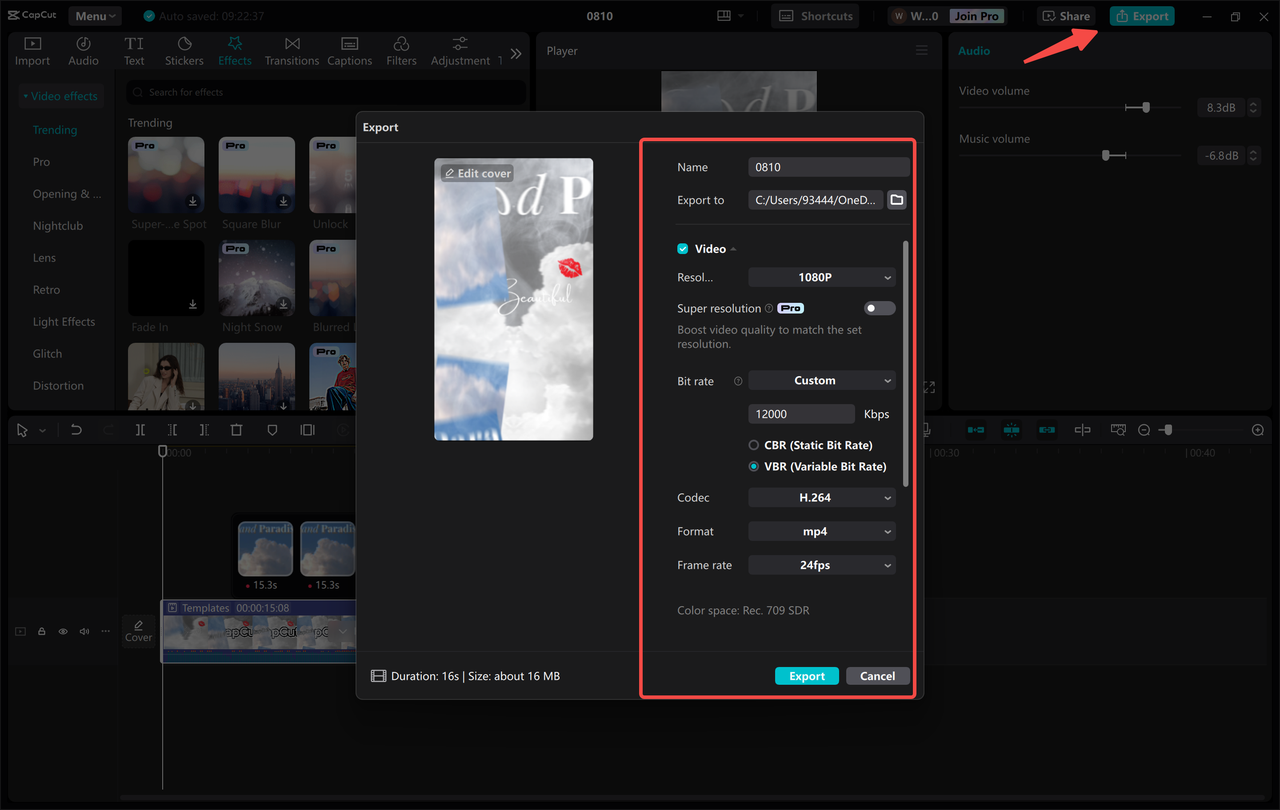The image size is (1280, 810).
Task: Open the Format mp4 dropdown
Action: click(x=822, y=532)
